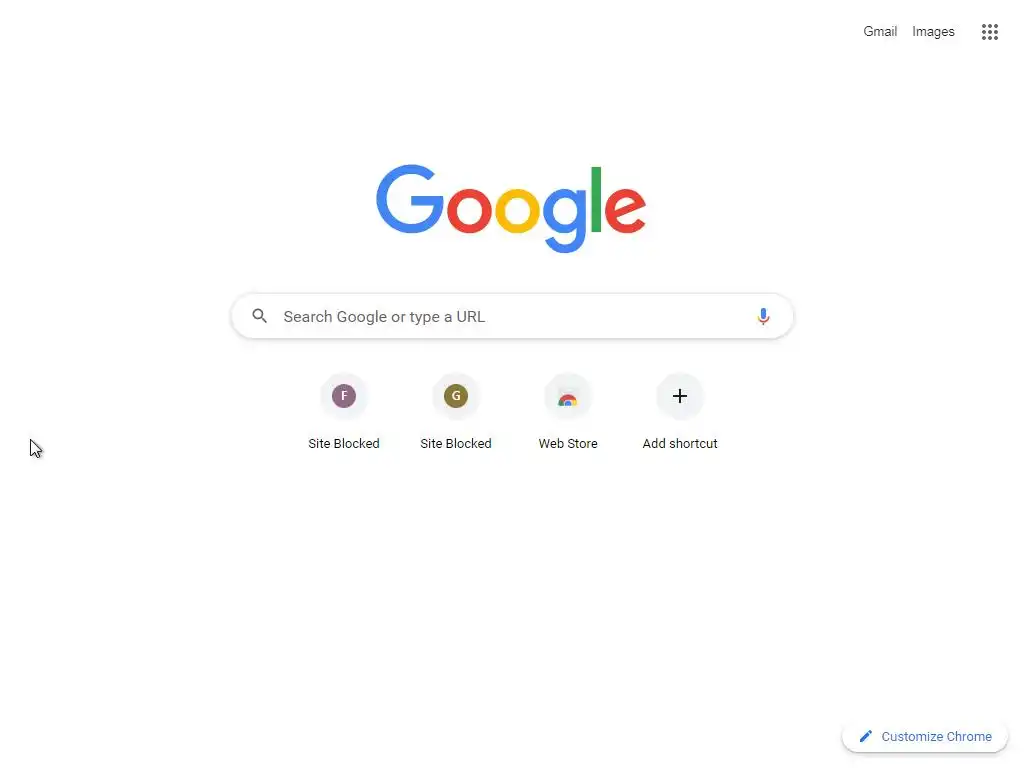Screen dimensions: 1024x768
Task: Launch the Web Store rainbow icon
Action: coord(568,398)
